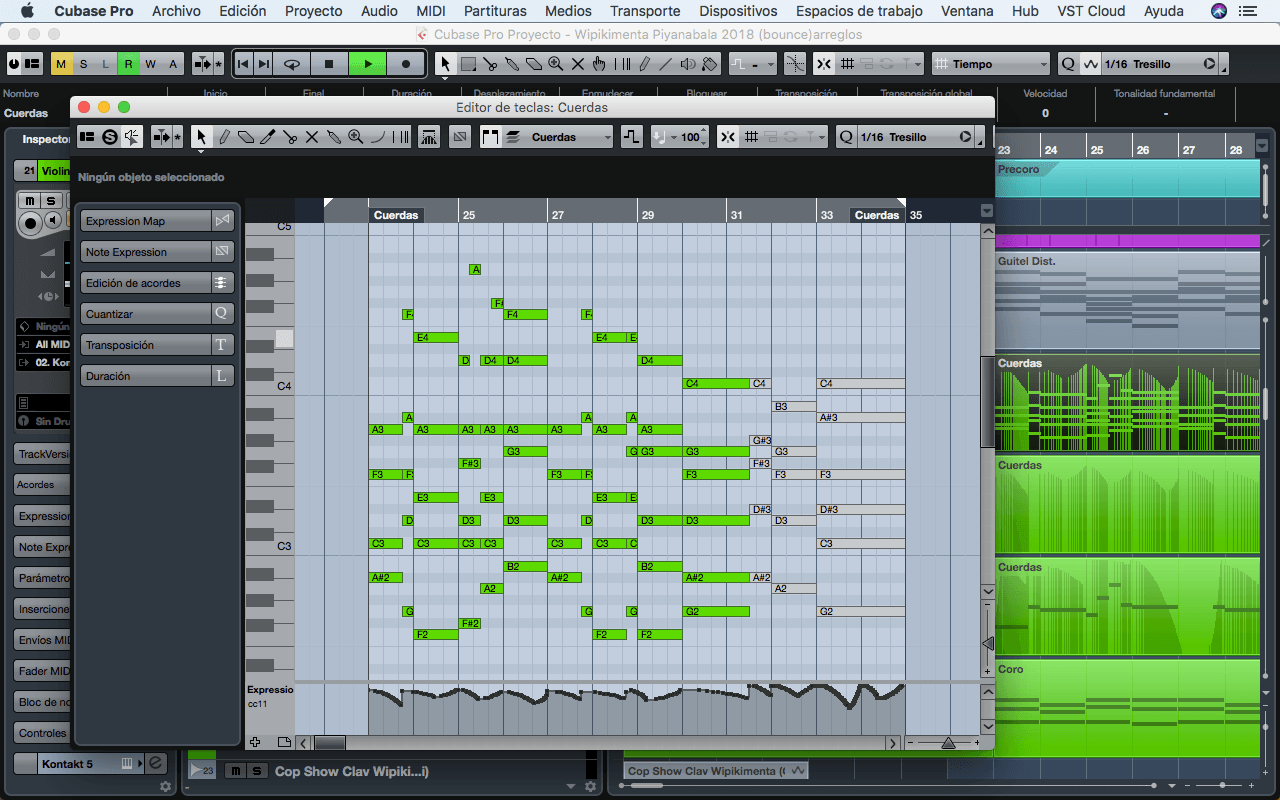1280x800 pixels.
Task: Select the Time Warp tool in Key Editor
Action: pyautogui.click(x=400, y=137)
